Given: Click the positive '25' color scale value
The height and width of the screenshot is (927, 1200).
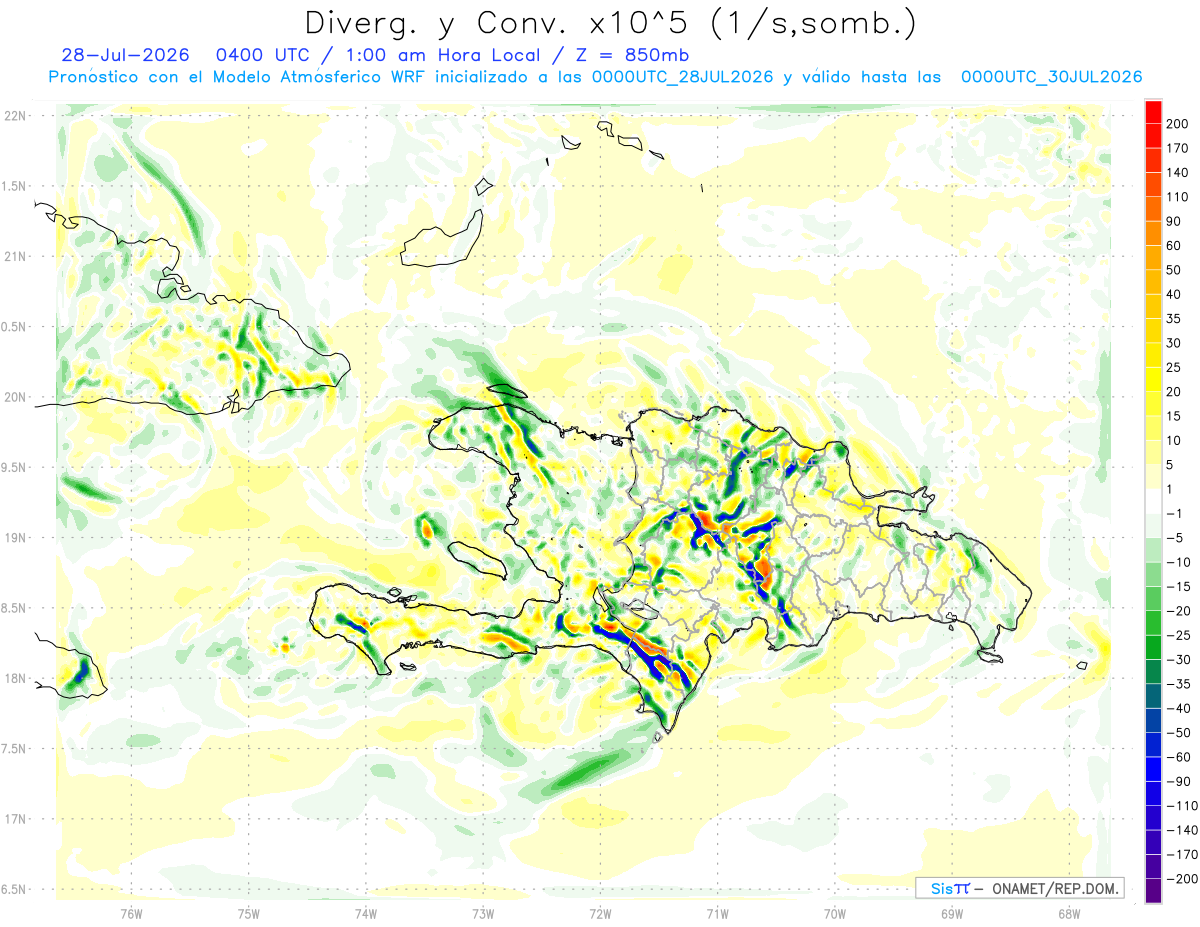Looking at the screenshot, I should coord(1174,367).
